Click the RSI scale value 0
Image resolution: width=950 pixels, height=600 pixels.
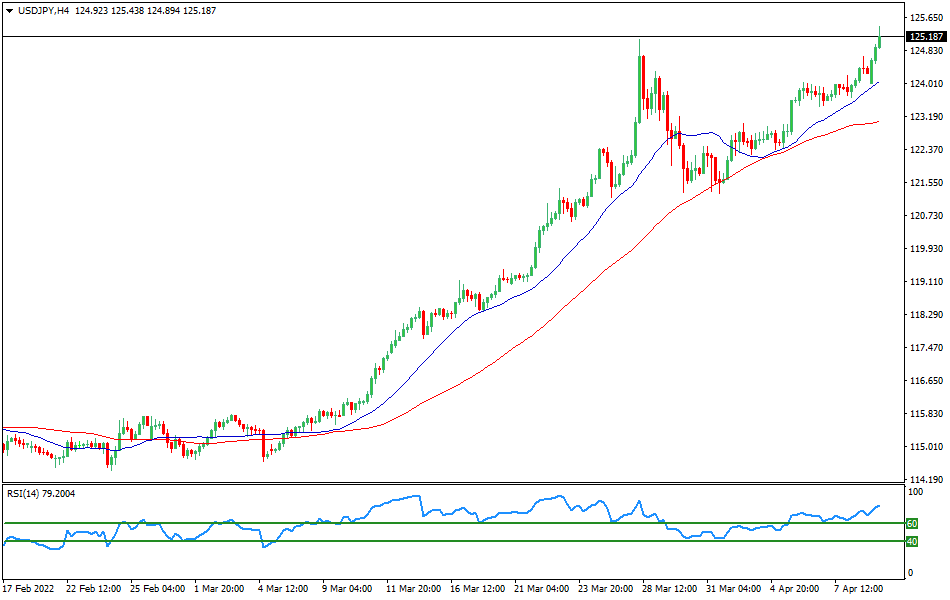tap(909, 573)
